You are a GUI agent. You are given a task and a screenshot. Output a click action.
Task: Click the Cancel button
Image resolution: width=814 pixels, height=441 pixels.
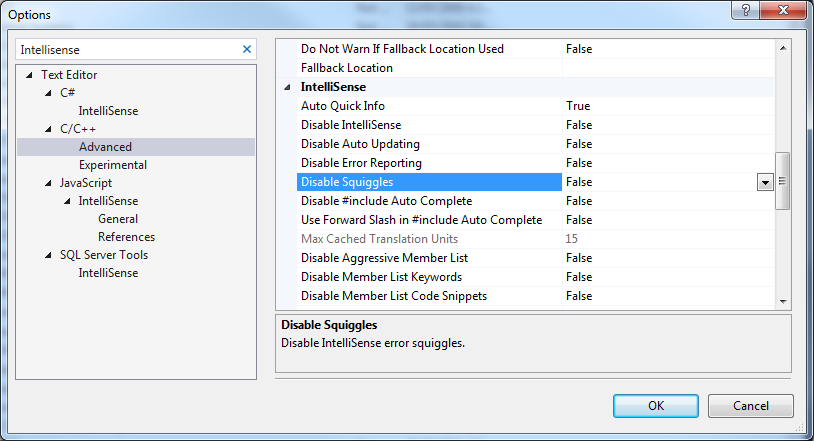pos(750,405)
